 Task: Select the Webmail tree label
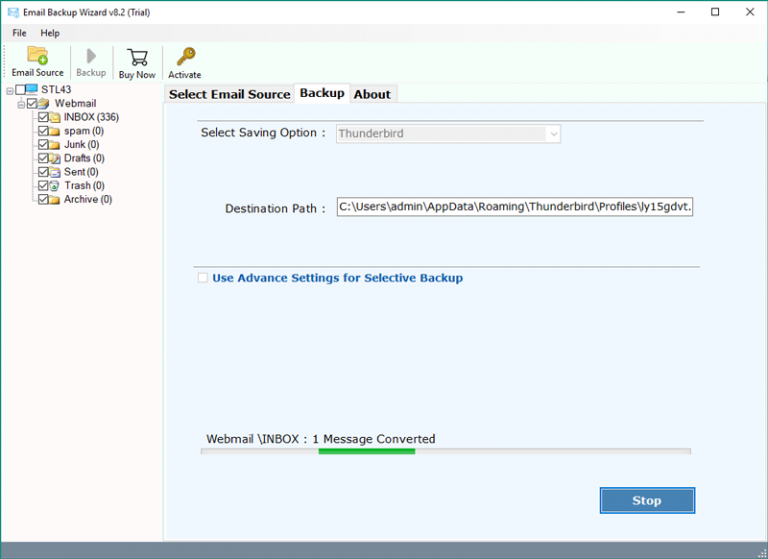pyautogui.click(x=75, y=103)
